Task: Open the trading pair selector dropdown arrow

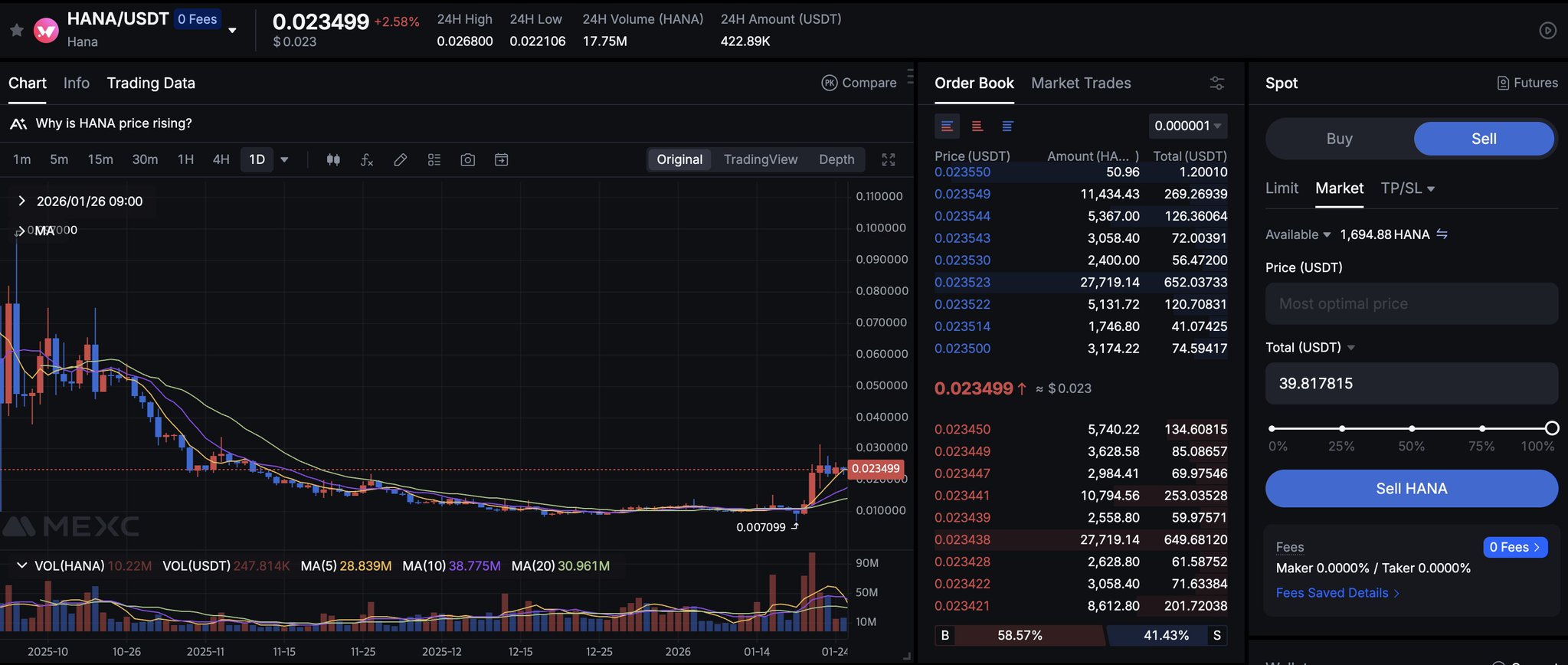Action: pyautogui.click(x=232, y=31)
